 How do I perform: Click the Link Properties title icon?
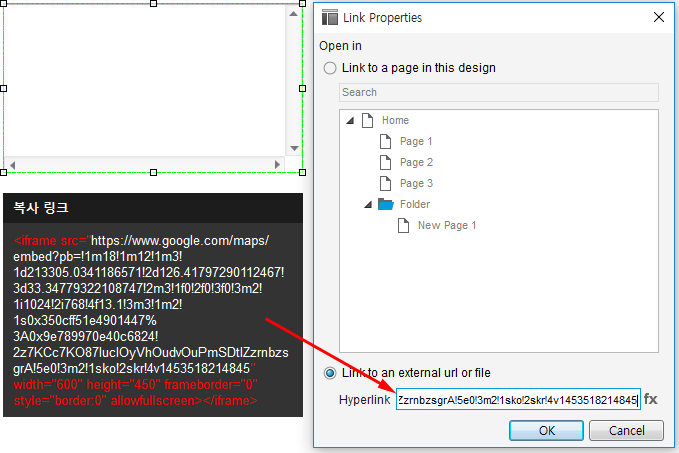point(330,17)
